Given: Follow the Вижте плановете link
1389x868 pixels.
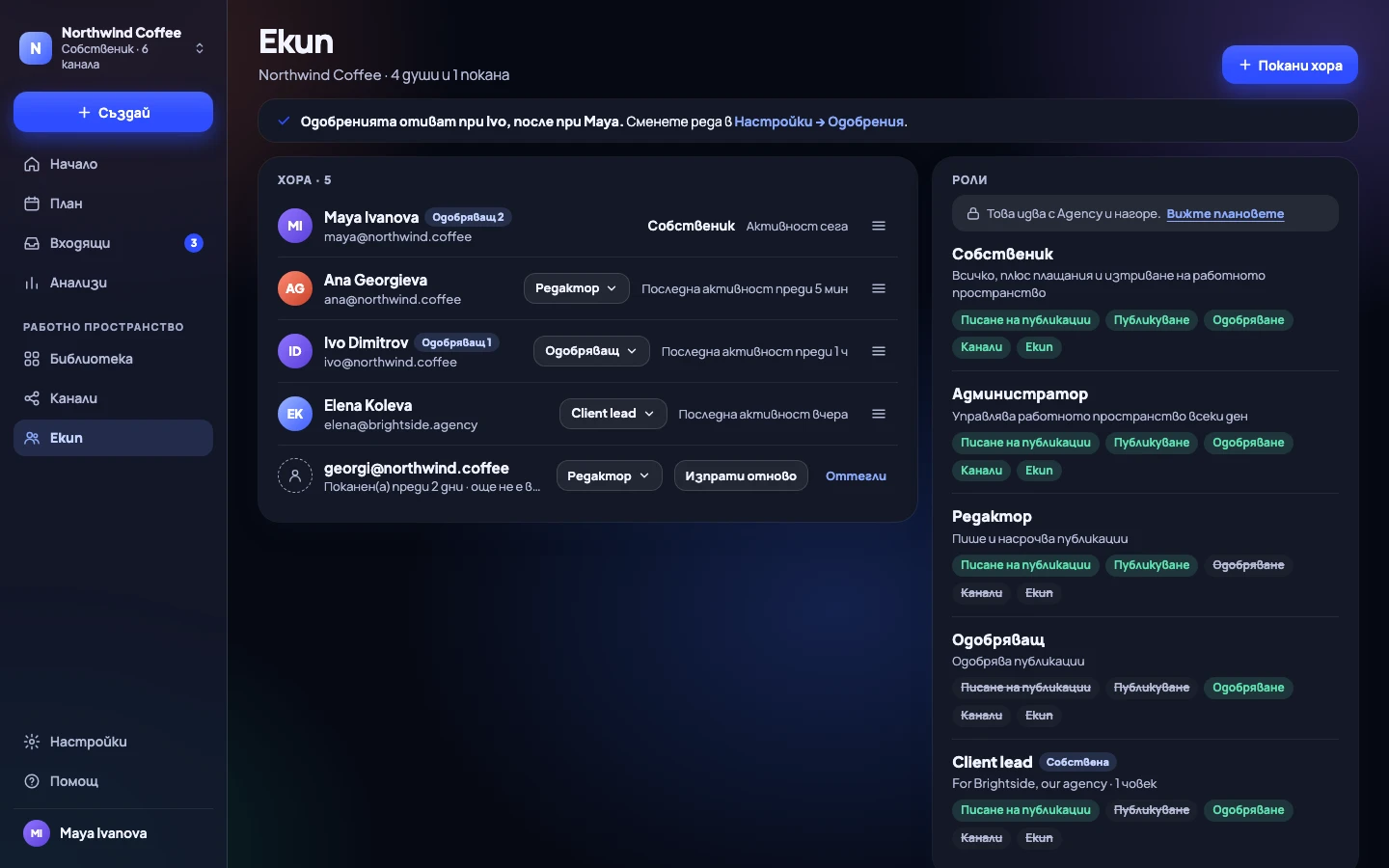Looking at the screenshot, I should tap(1225, 214).
